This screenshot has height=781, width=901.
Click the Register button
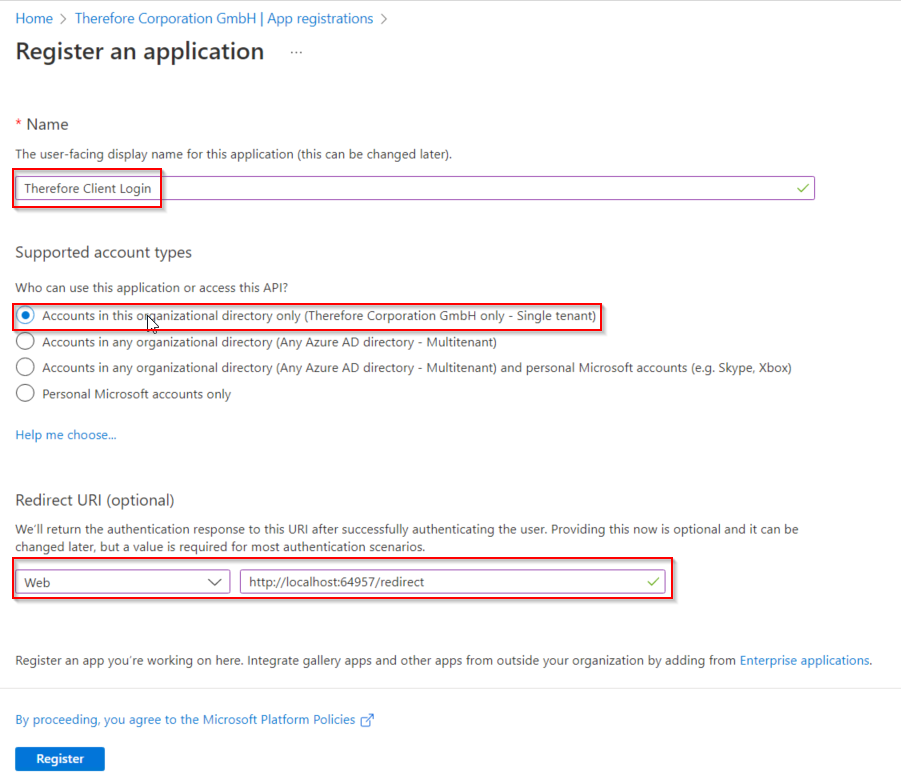coord(60,759)
